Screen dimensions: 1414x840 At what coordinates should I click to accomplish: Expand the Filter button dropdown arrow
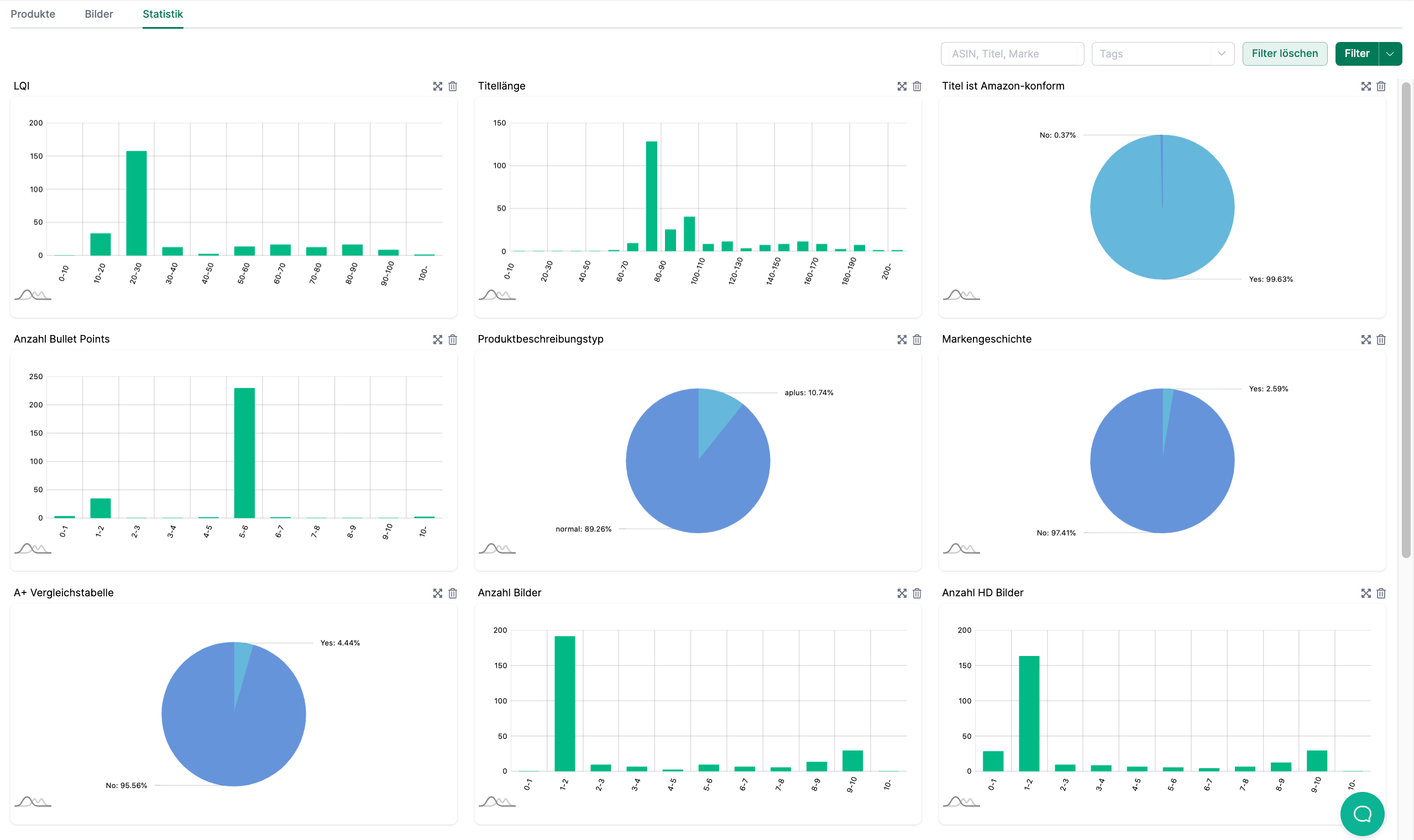point(1390,54)
